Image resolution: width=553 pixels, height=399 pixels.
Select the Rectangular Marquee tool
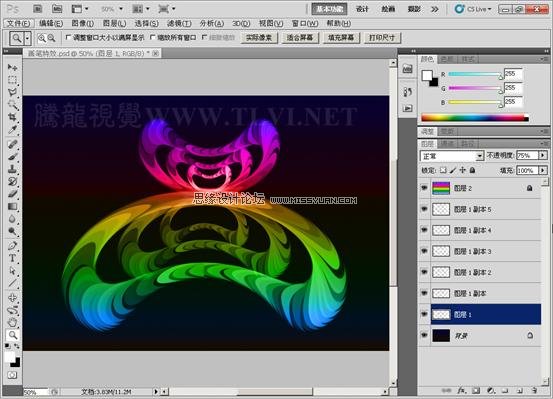click(x=12, y=80)
